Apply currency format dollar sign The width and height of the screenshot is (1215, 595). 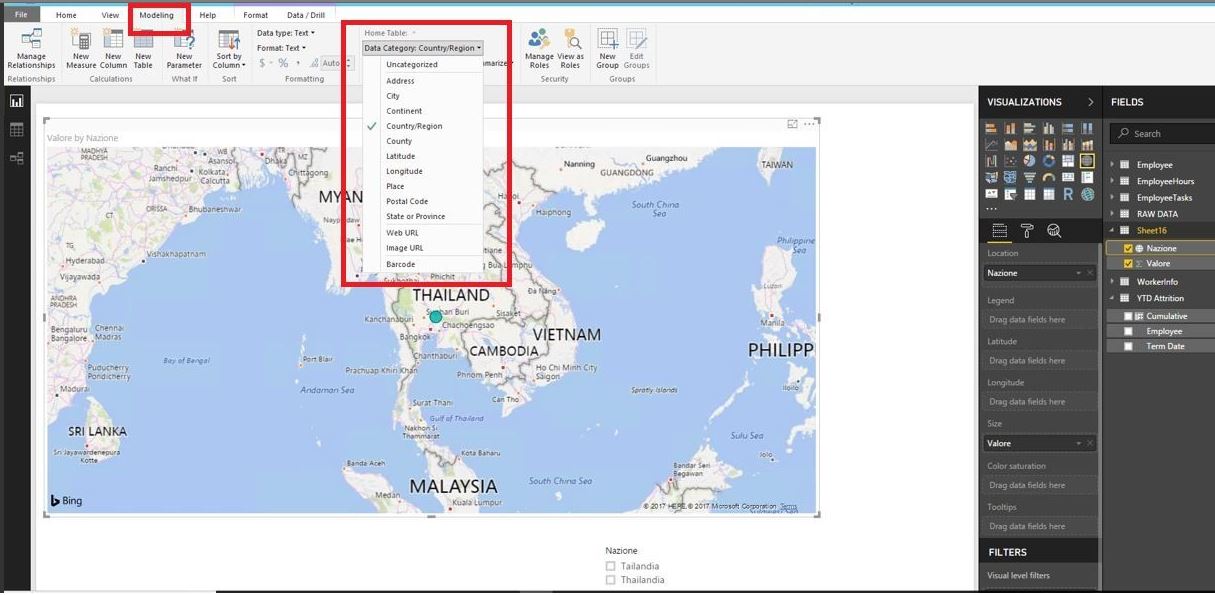click(x=263, y=63)
